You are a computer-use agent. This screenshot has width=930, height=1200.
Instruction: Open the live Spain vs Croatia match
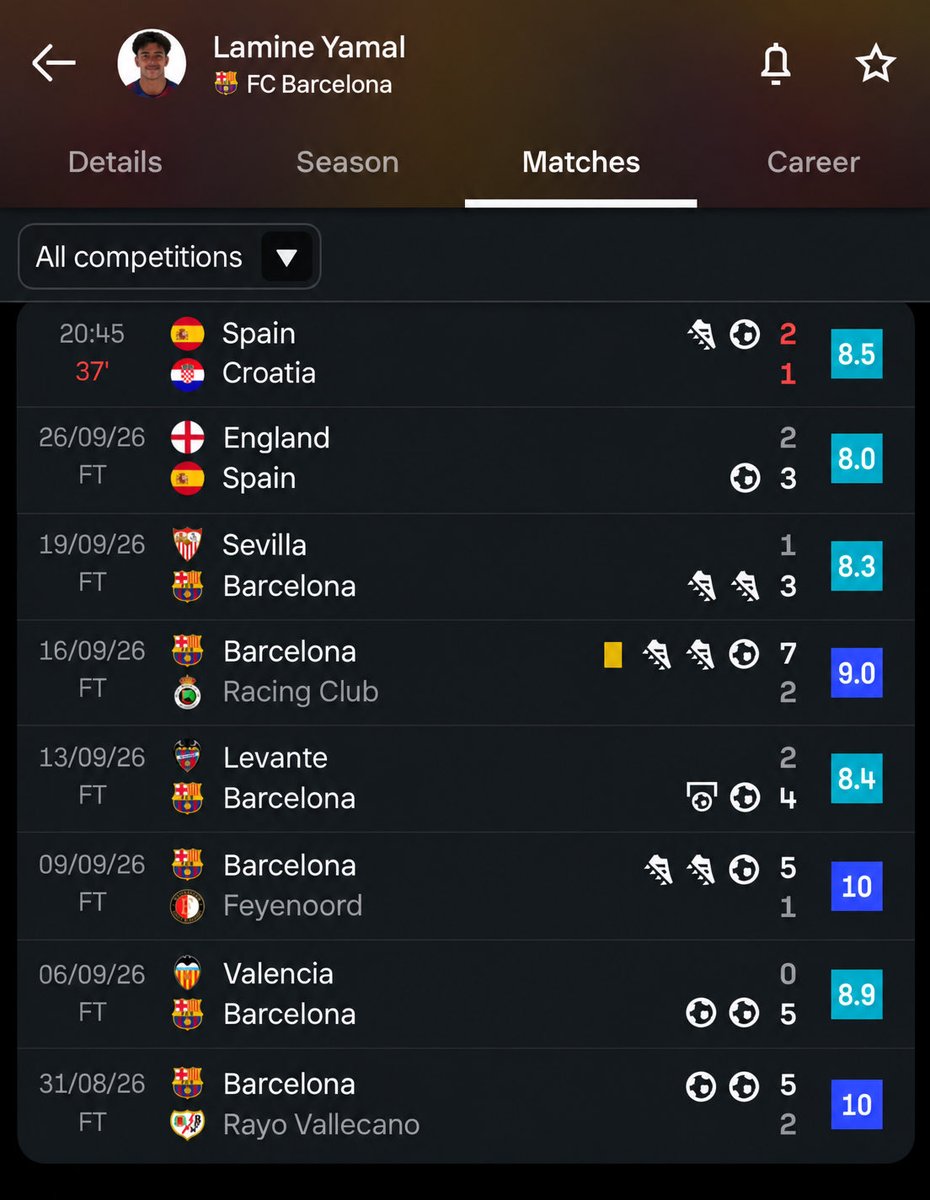click(x=465, y=354)
